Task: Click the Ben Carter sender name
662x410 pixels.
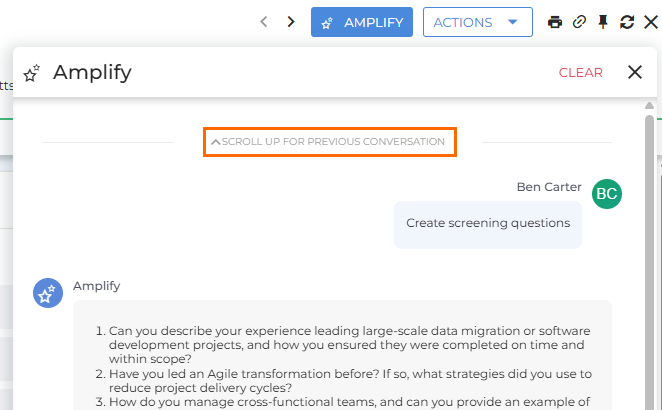Action: (x=550, y=186)
